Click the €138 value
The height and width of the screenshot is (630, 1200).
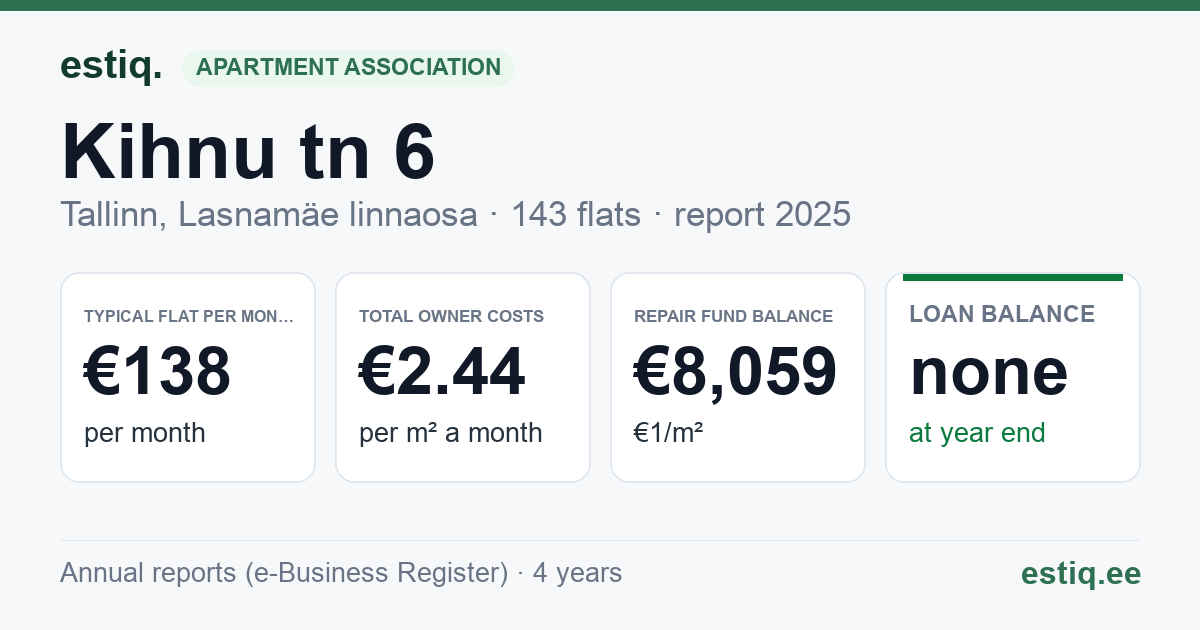pyautogui.click(x=158, y=371)
